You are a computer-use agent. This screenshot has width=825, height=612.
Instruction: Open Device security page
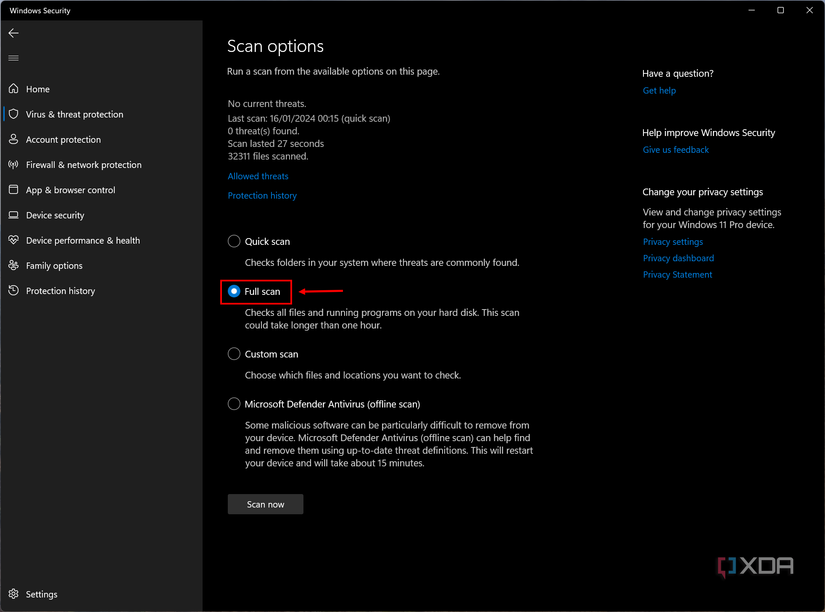click(55, 215)
